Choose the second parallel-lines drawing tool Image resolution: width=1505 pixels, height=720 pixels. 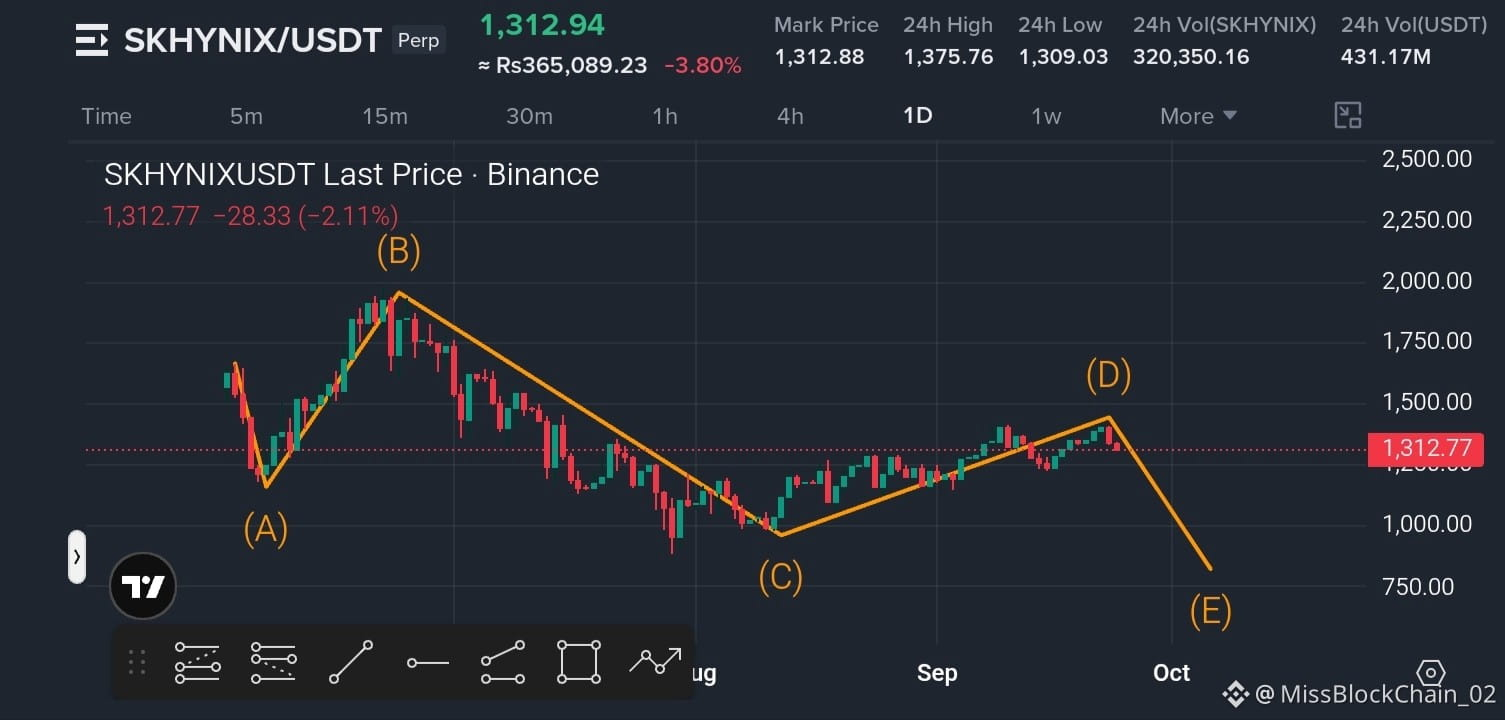(x=273, y=662)
